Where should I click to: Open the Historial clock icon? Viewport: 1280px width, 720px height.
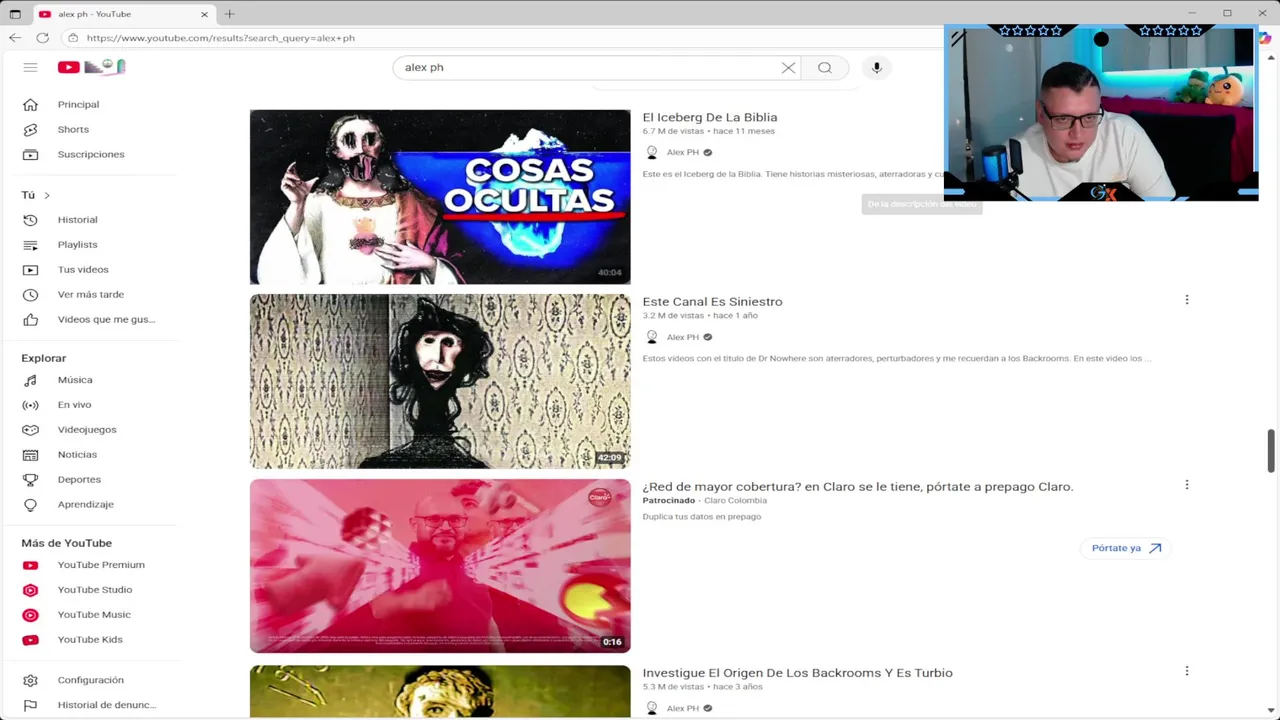(30, 219)
